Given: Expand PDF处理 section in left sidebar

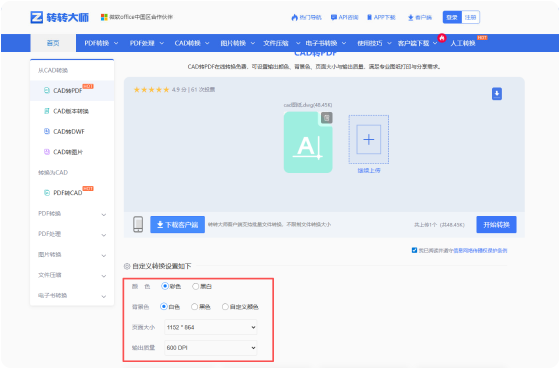Looking at the screenshot, I should click(72, 234).
